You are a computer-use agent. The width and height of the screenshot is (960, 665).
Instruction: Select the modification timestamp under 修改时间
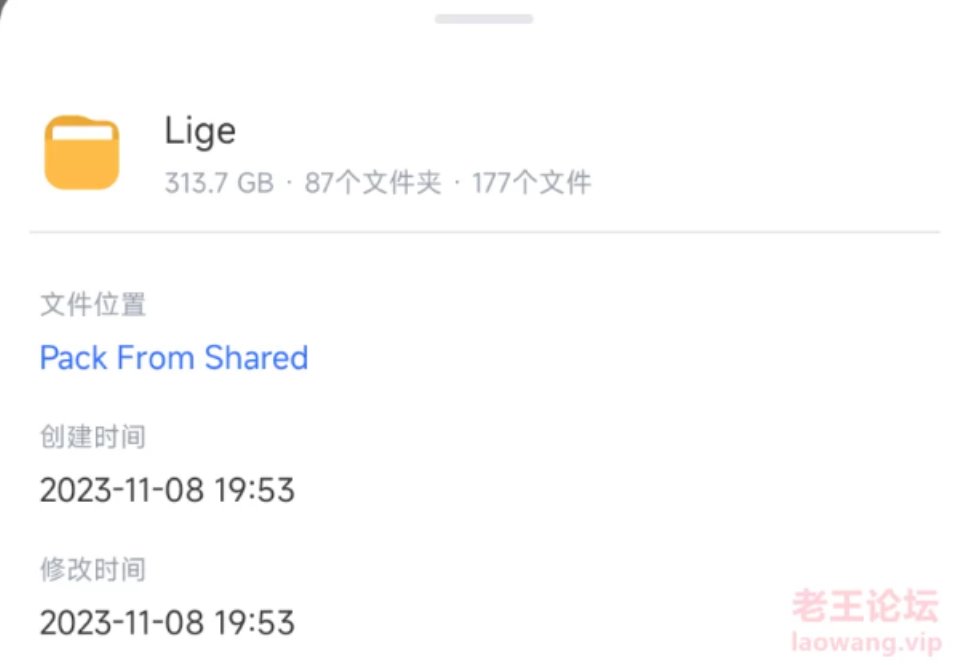point(167,623)
